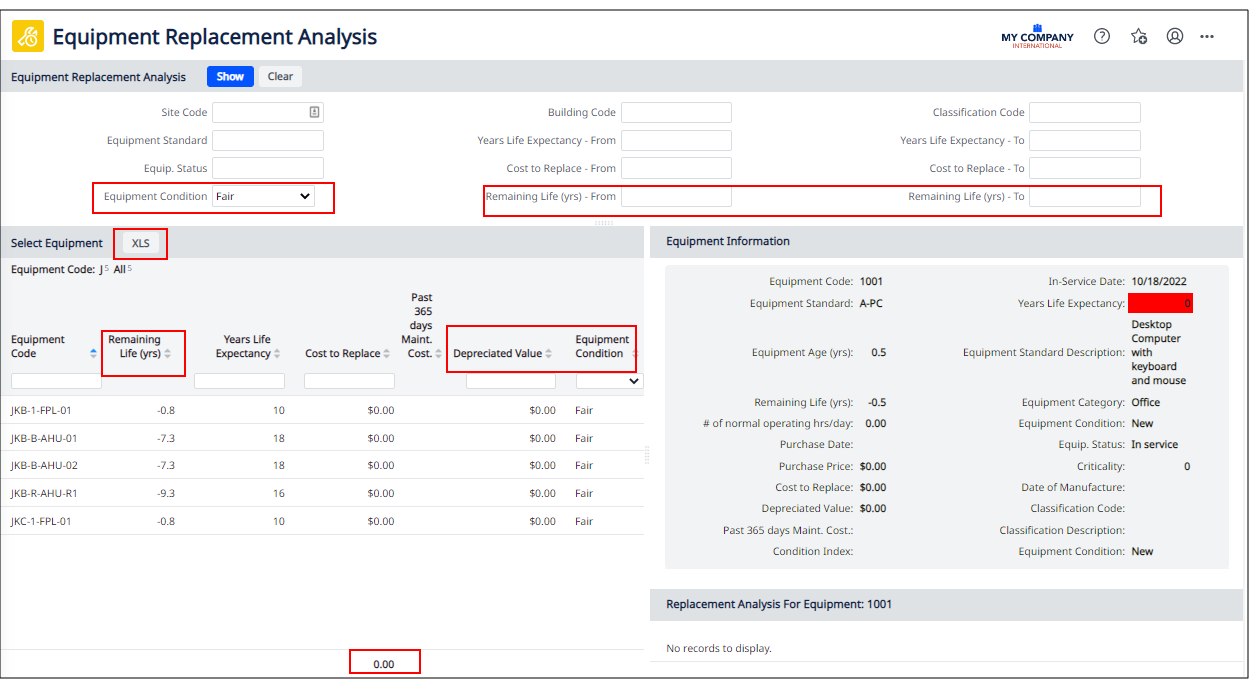The image size is (1258, 688).
Task: Focus the Equipment Standard input field
Action: click(268, 140)
